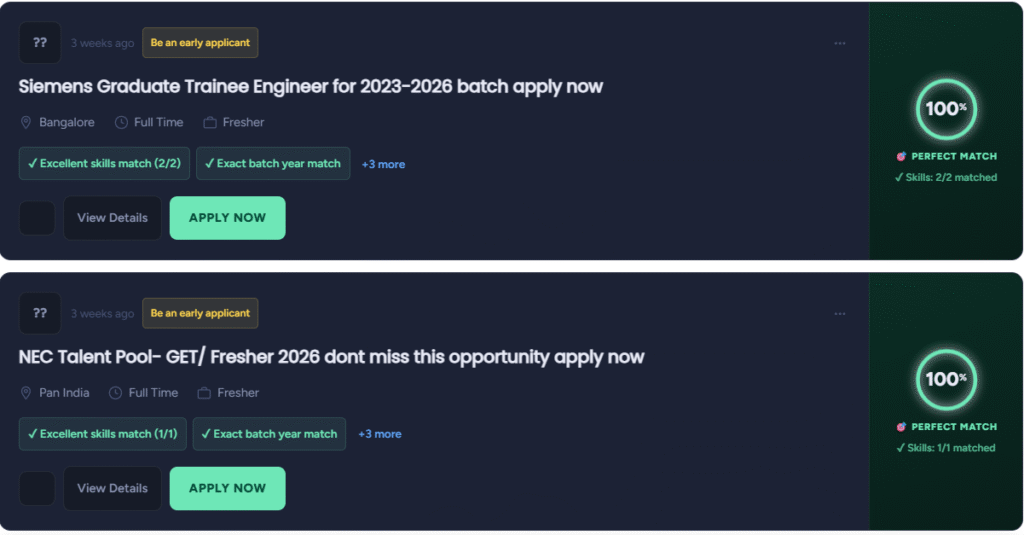
Task: Open View Details for the Siemens job
Action: tap(112, 218)
